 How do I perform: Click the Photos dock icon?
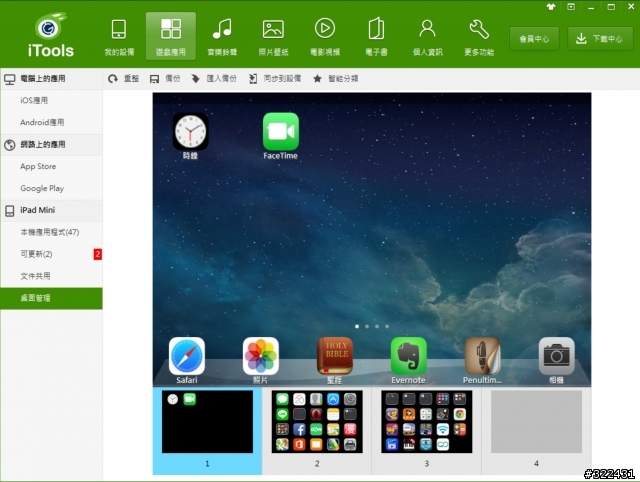pos(260,356)
